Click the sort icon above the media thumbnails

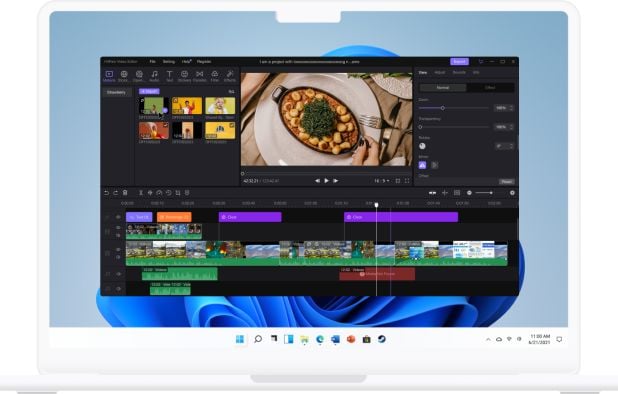231,91
